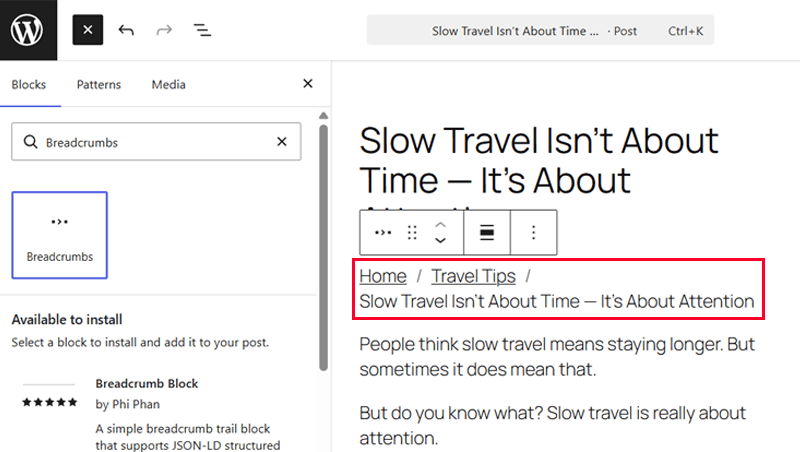Open block options three-dot menu
This screenshot has width=800, height=452.
tap(533, 233)
